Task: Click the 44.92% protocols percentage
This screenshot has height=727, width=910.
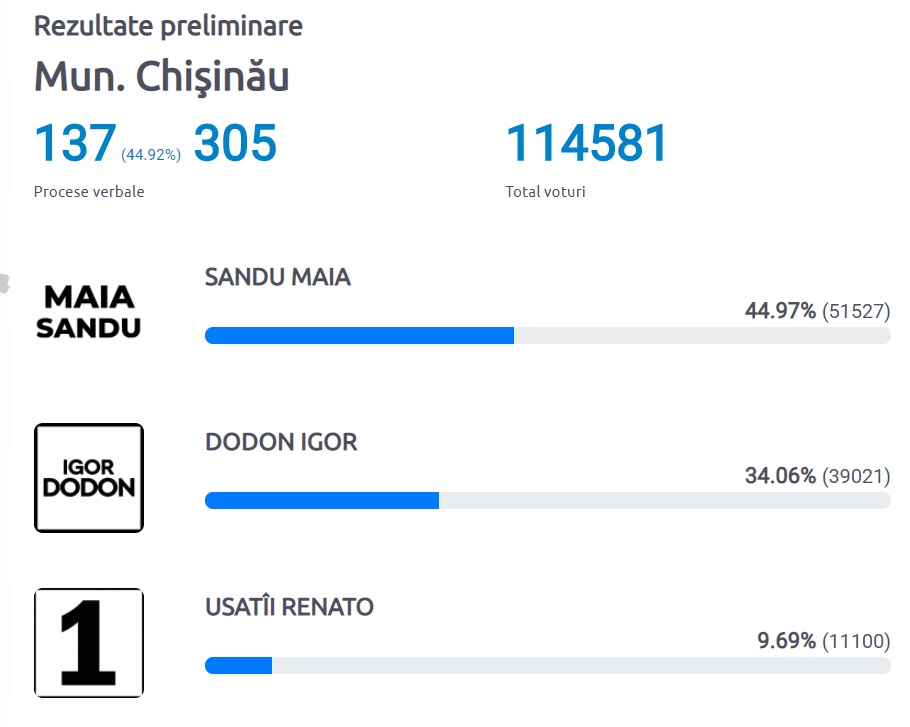Action: point(151,154)
